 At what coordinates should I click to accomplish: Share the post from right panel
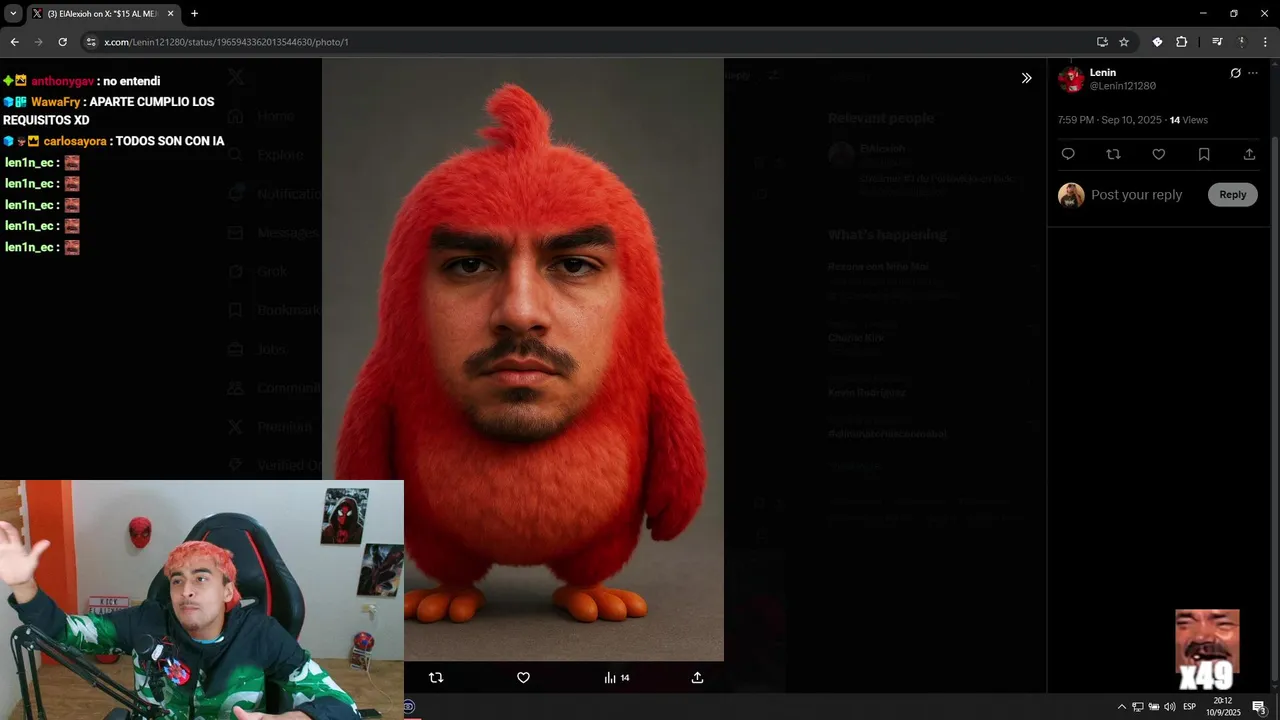(1249, 154)
